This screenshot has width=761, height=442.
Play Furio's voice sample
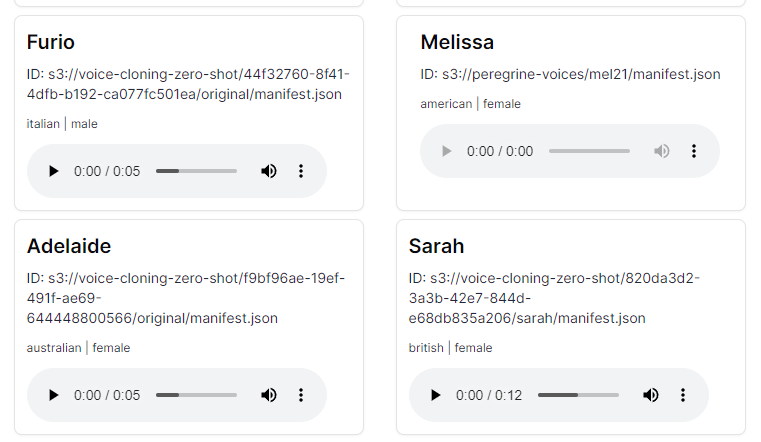pyautogui.click(x=53, y=171)
